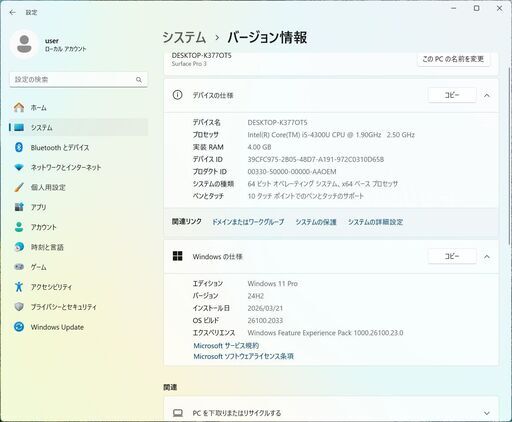Screen dimensions: 512x422
Task: Select the DESKTOP-K377OT5 device name value
Action: tap(277, 123)
